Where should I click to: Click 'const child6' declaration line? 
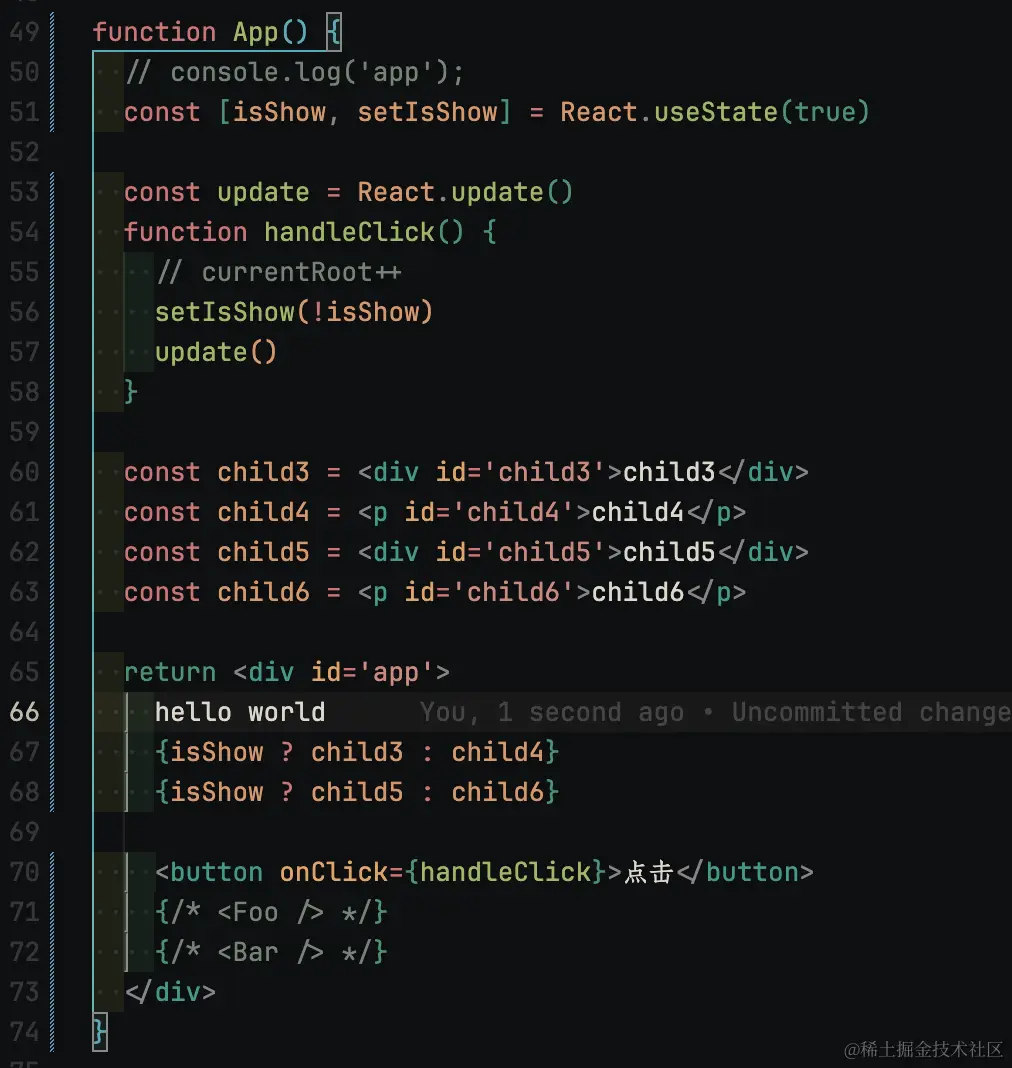pyautogui.click(x=434, y=592)
